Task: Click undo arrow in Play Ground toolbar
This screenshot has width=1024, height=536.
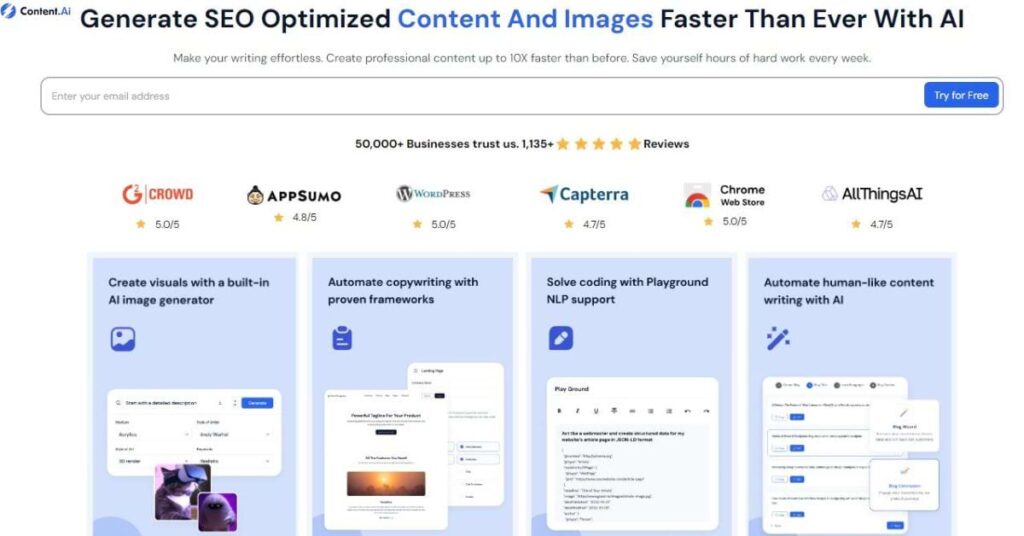Action: (687, 411)
